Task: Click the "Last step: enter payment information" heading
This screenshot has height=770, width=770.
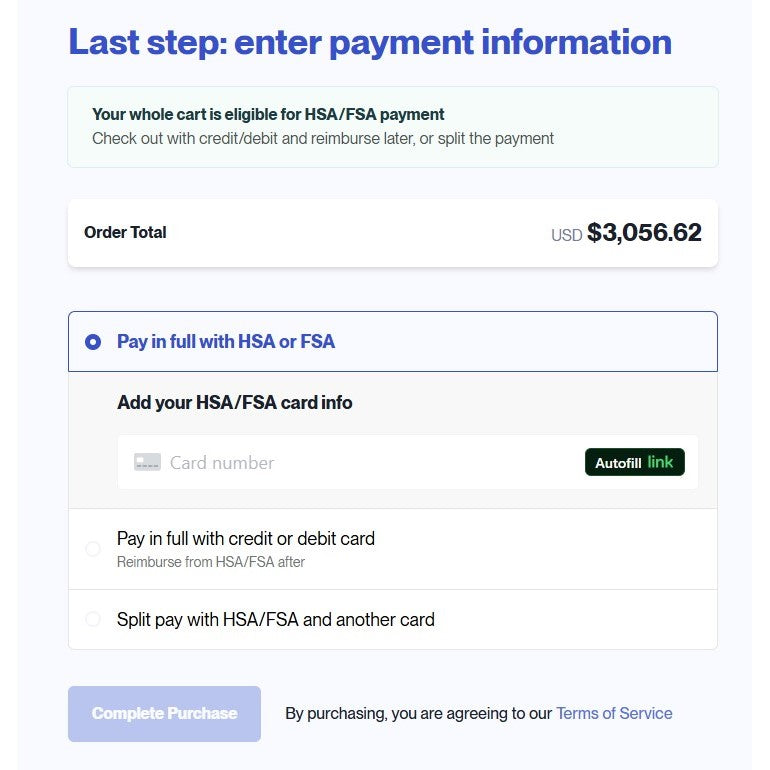Action: point(370,42)
